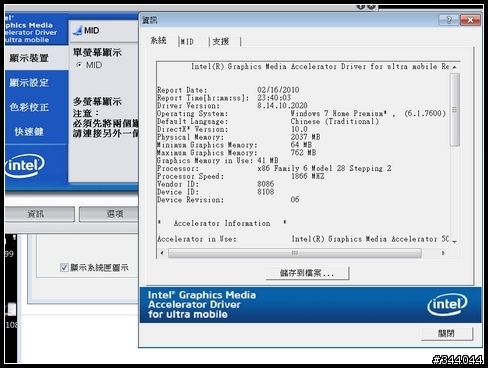Viewport: 488px width, 368px height.
Task: Toggle 顯示系統匣圖示 checkbox
Action: pyautogui.click(x=64, y=267)
